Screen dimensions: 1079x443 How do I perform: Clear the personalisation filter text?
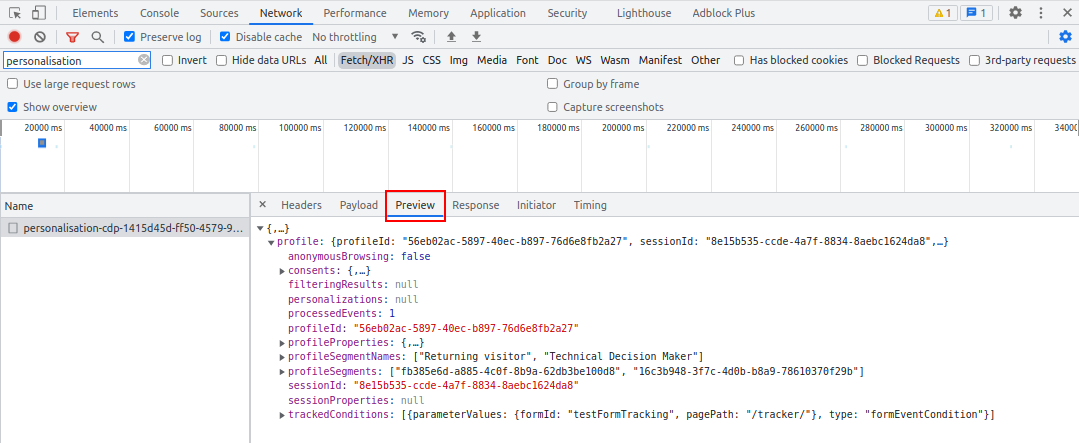pos(143,60)
